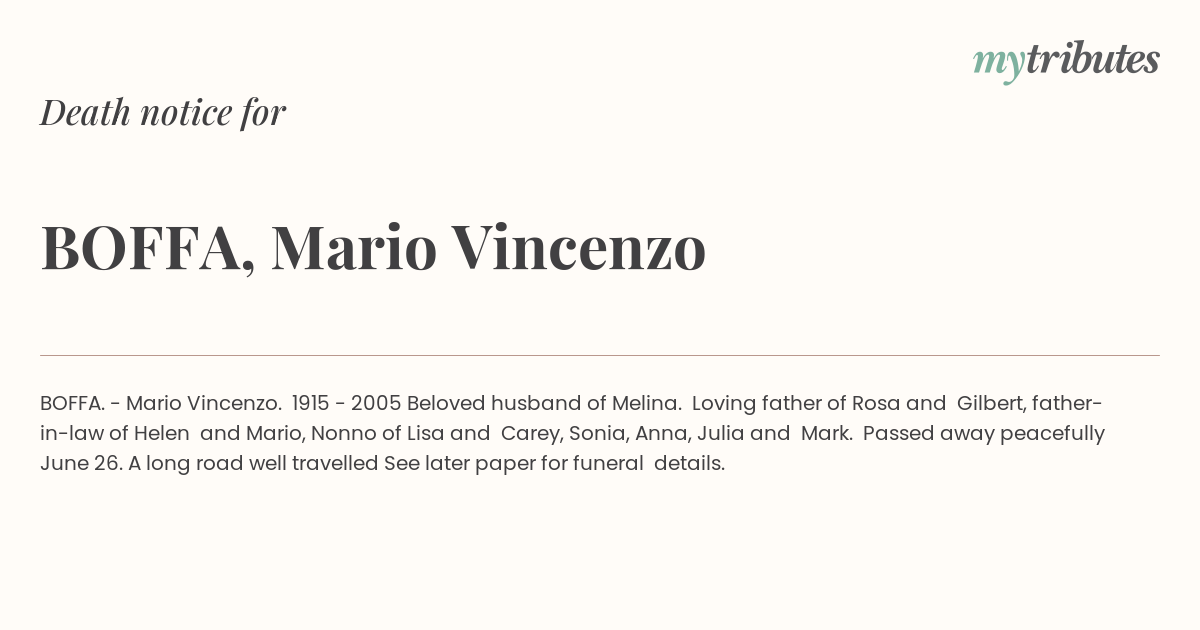Click the name "Sonia" in the notice
1200x630 pixels.
(x=597, y=434)
